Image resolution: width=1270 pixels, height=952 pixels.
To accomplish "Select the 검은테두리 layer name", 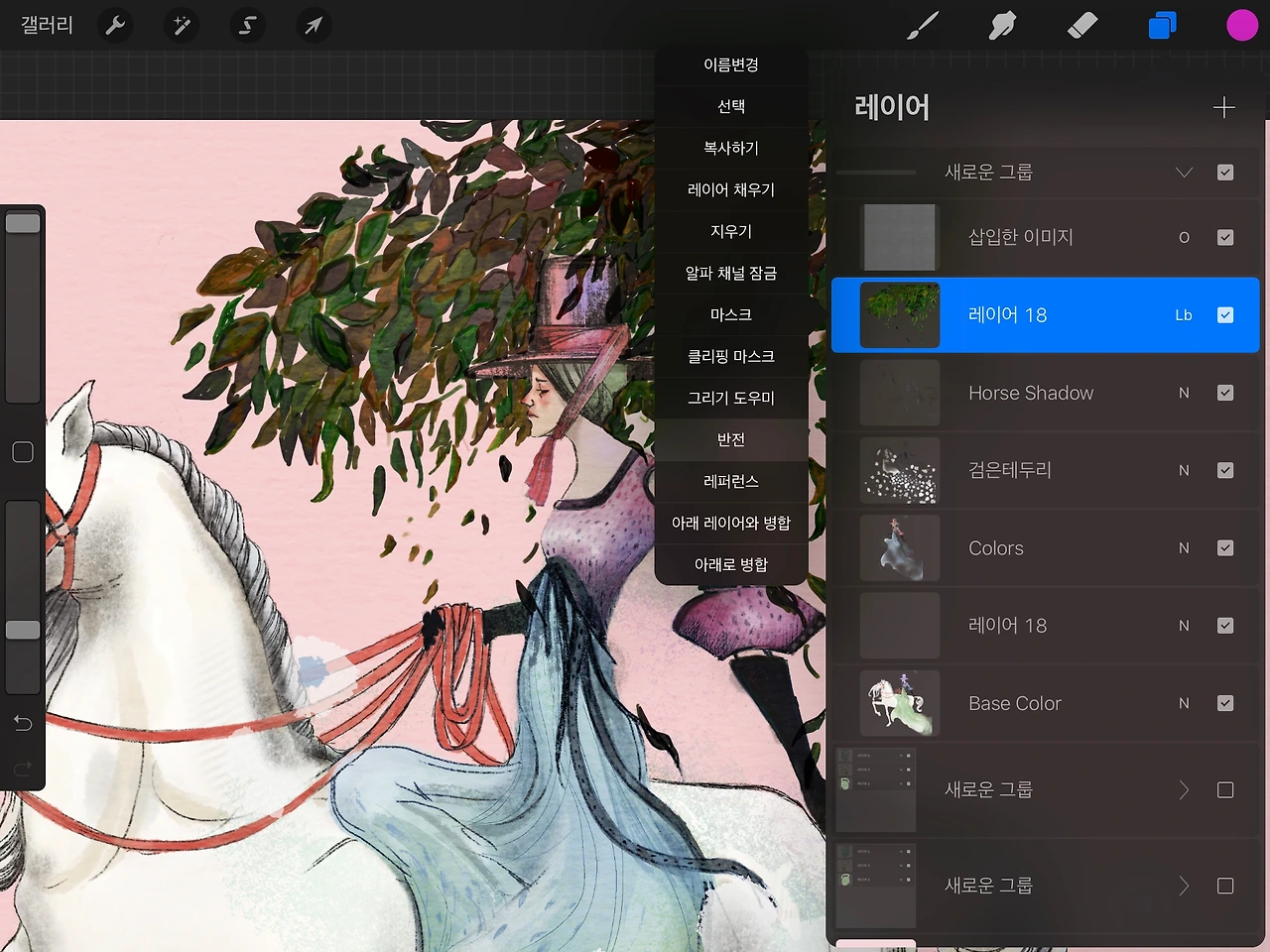I will tap(1010, 470).
